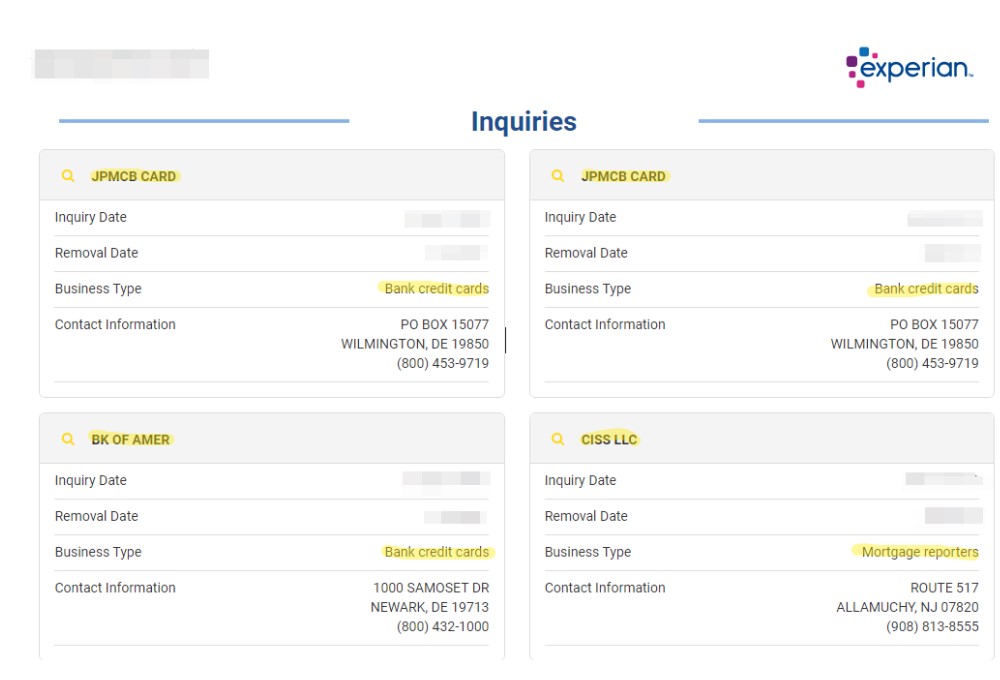Image resolution: width=1000 pixels, height=680 pixels.
Task: Click Mortgage reporters business type value
Action: 920,552
